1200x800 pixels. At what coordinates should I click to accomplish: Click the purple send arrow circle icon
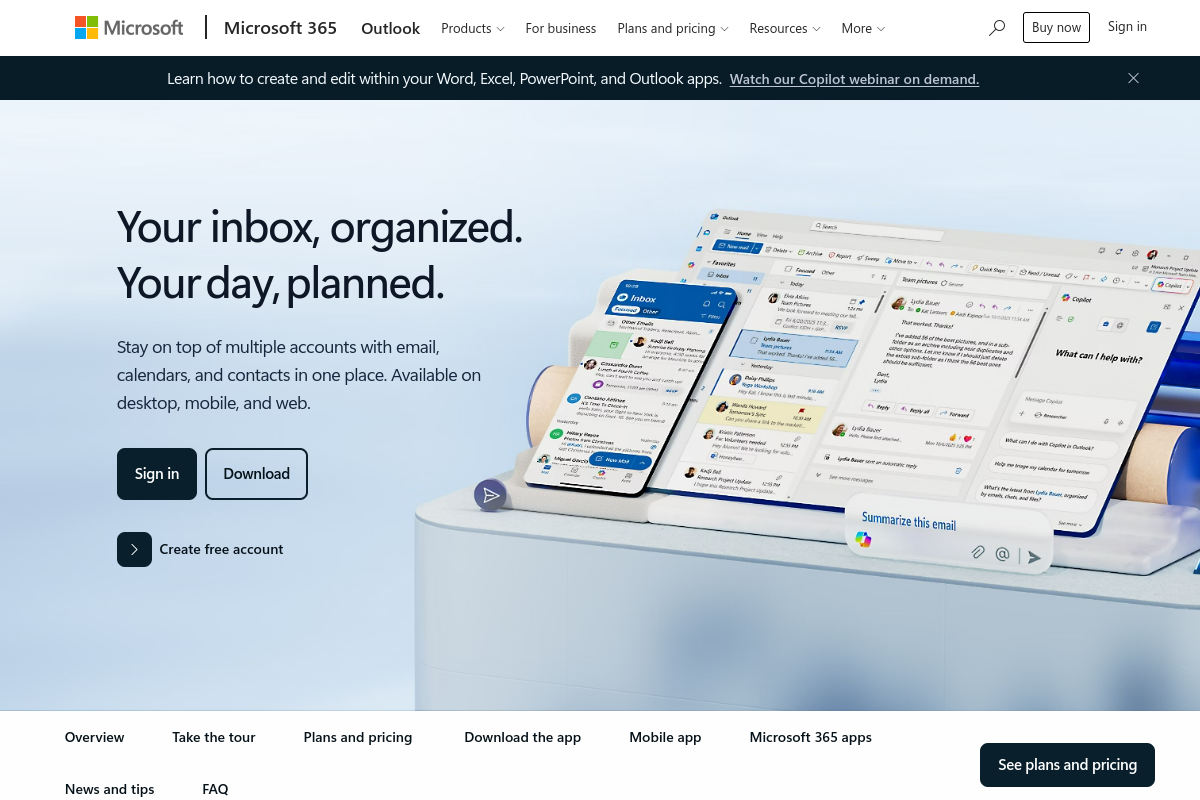click(490, 495)
